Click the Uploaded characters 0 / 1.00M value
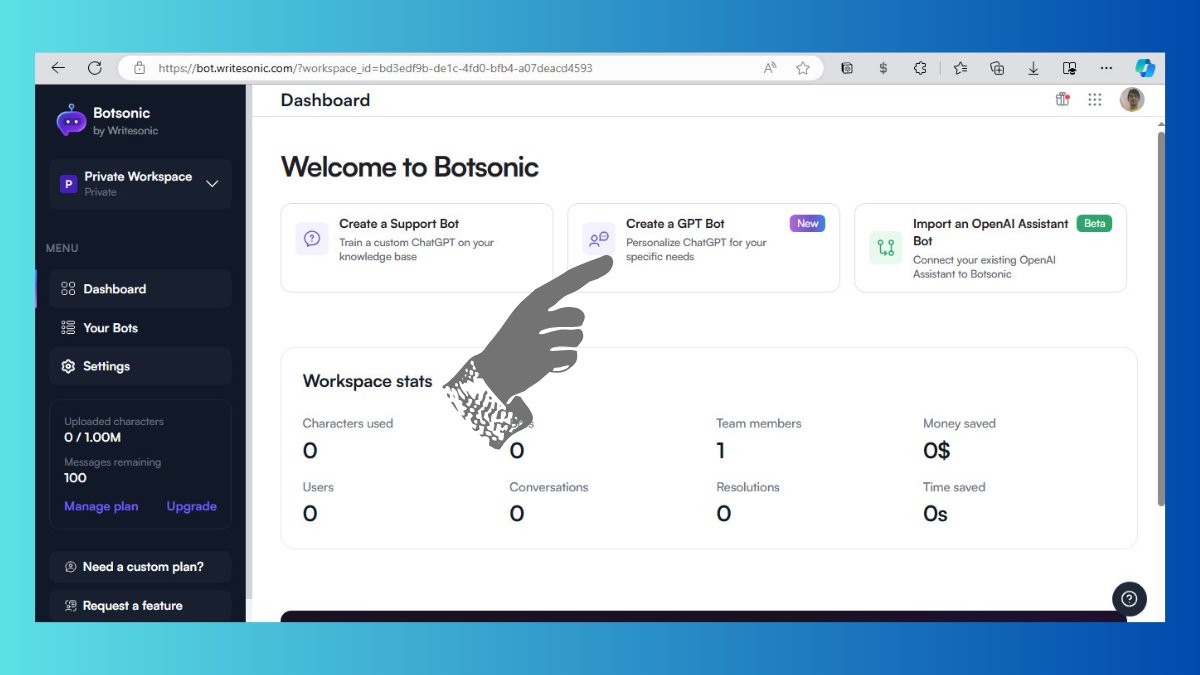This screenshot has height=675, width=1200. click(x=93, y=437)
